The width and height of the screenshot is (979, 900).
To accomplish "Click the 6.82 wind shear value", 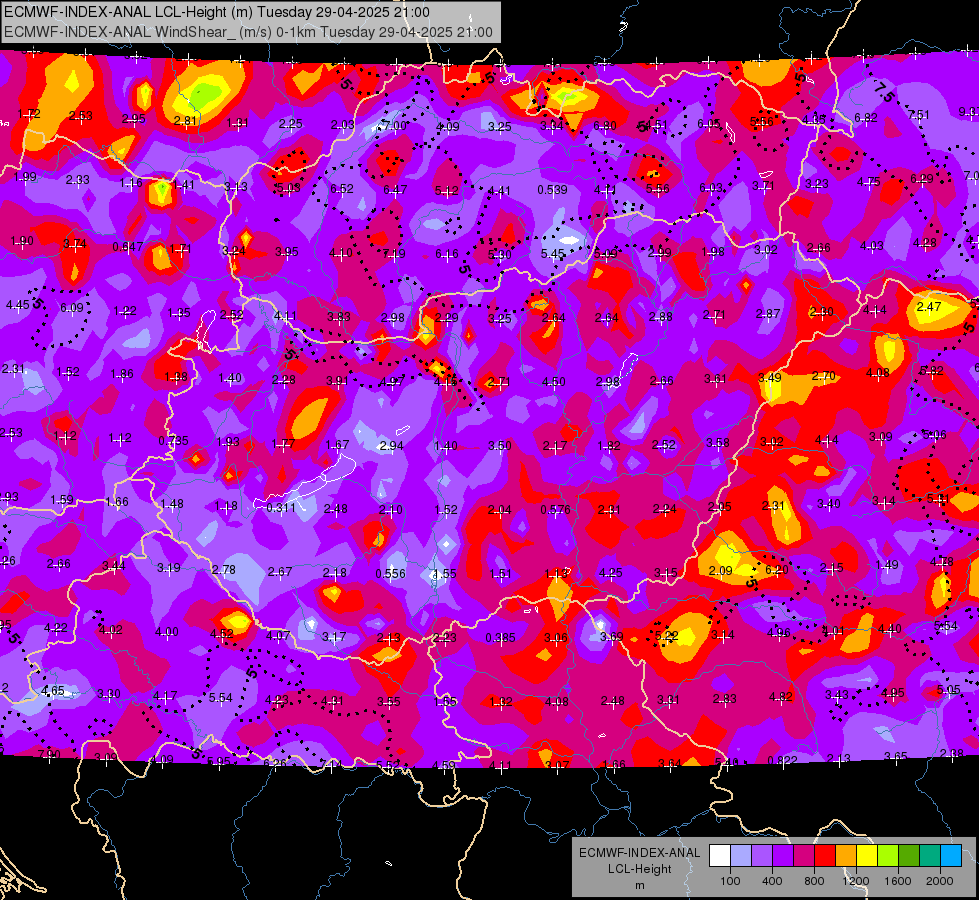I will point(865,117).
